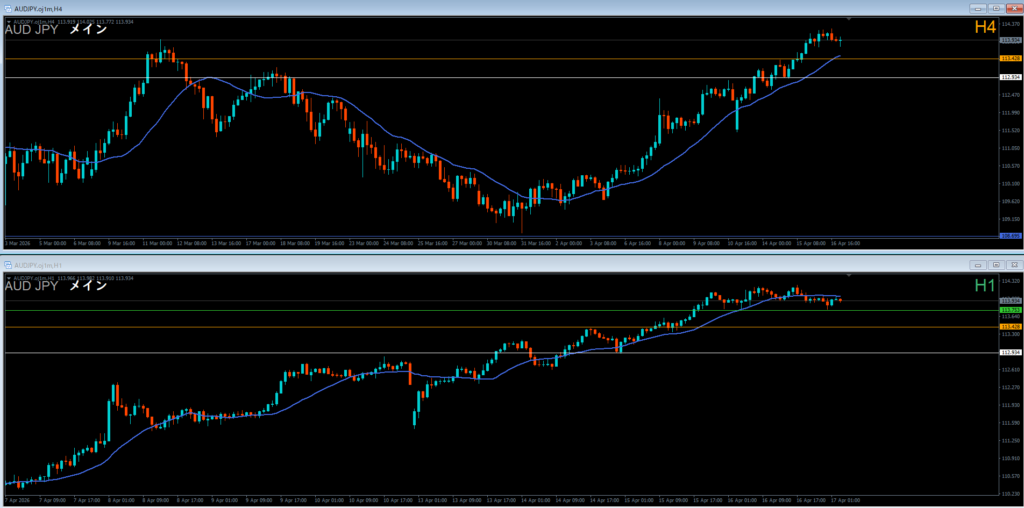Maximize the H4 chart window

pos(995,8)
